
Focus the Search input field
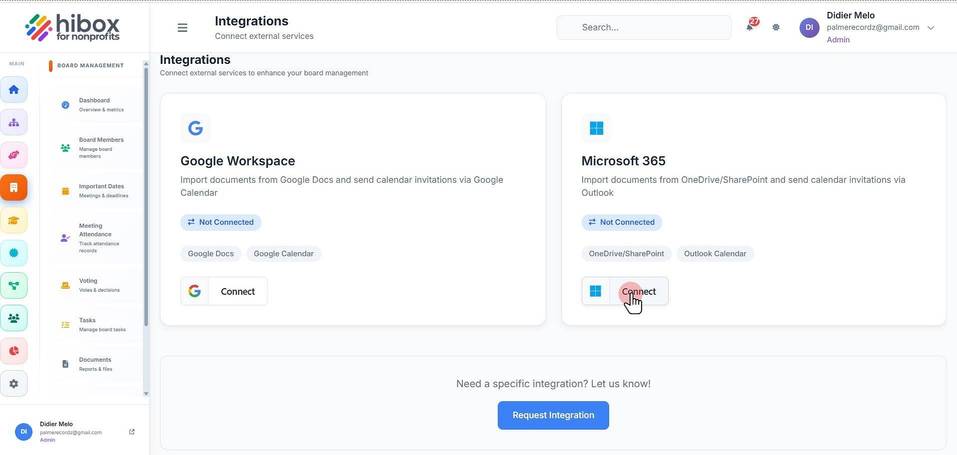(x=644, y=27)
